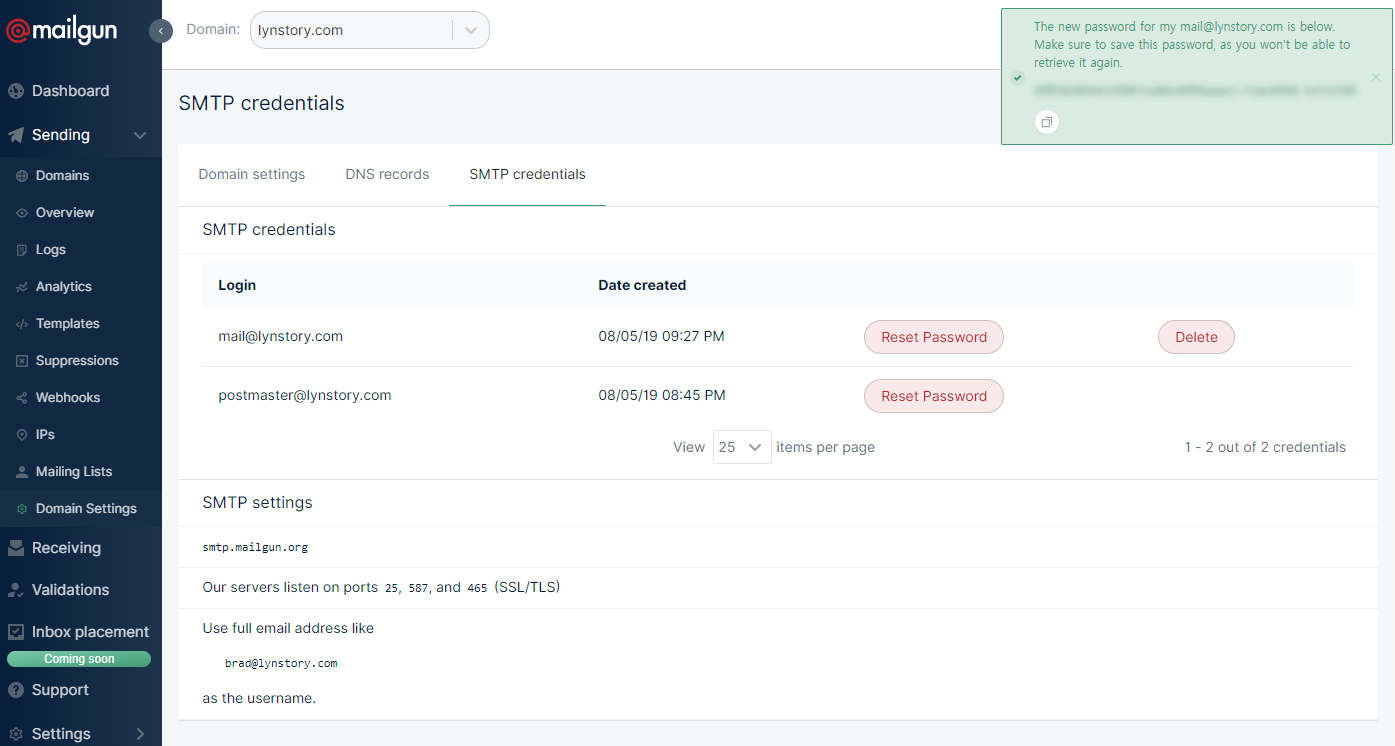This screenshot has width=1395, height=746.
Task: Open the items per page dropdown
Action: coord(742,447)
